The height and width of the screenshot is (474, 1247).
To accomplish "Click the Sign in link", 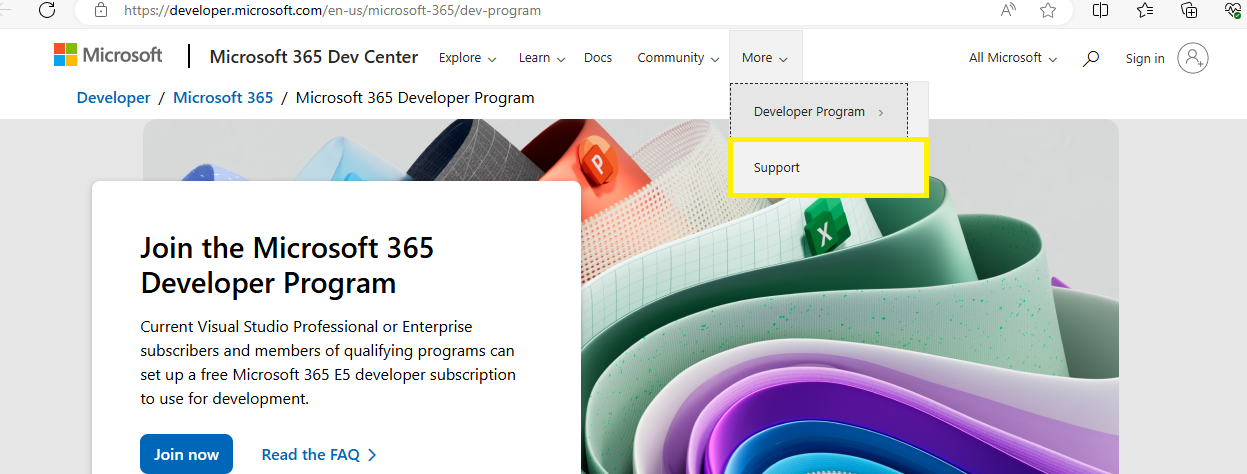I will tap(1145, 58).
